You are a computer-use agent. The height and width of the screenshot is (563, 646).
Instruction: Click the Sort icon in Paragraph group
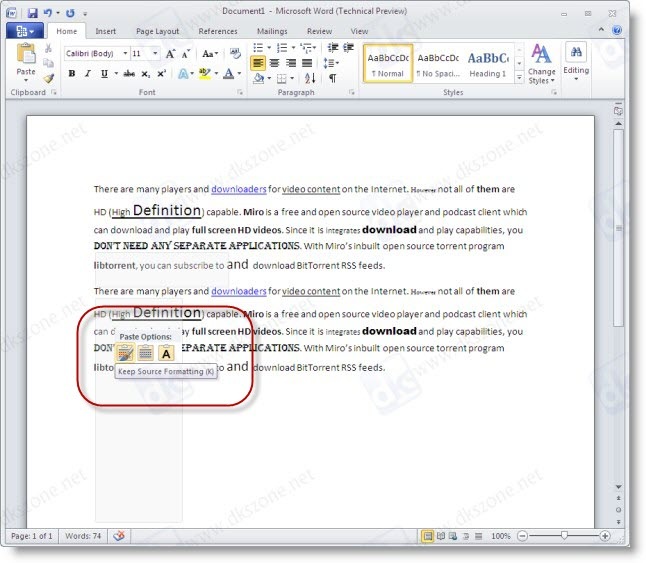click(310, 78)
